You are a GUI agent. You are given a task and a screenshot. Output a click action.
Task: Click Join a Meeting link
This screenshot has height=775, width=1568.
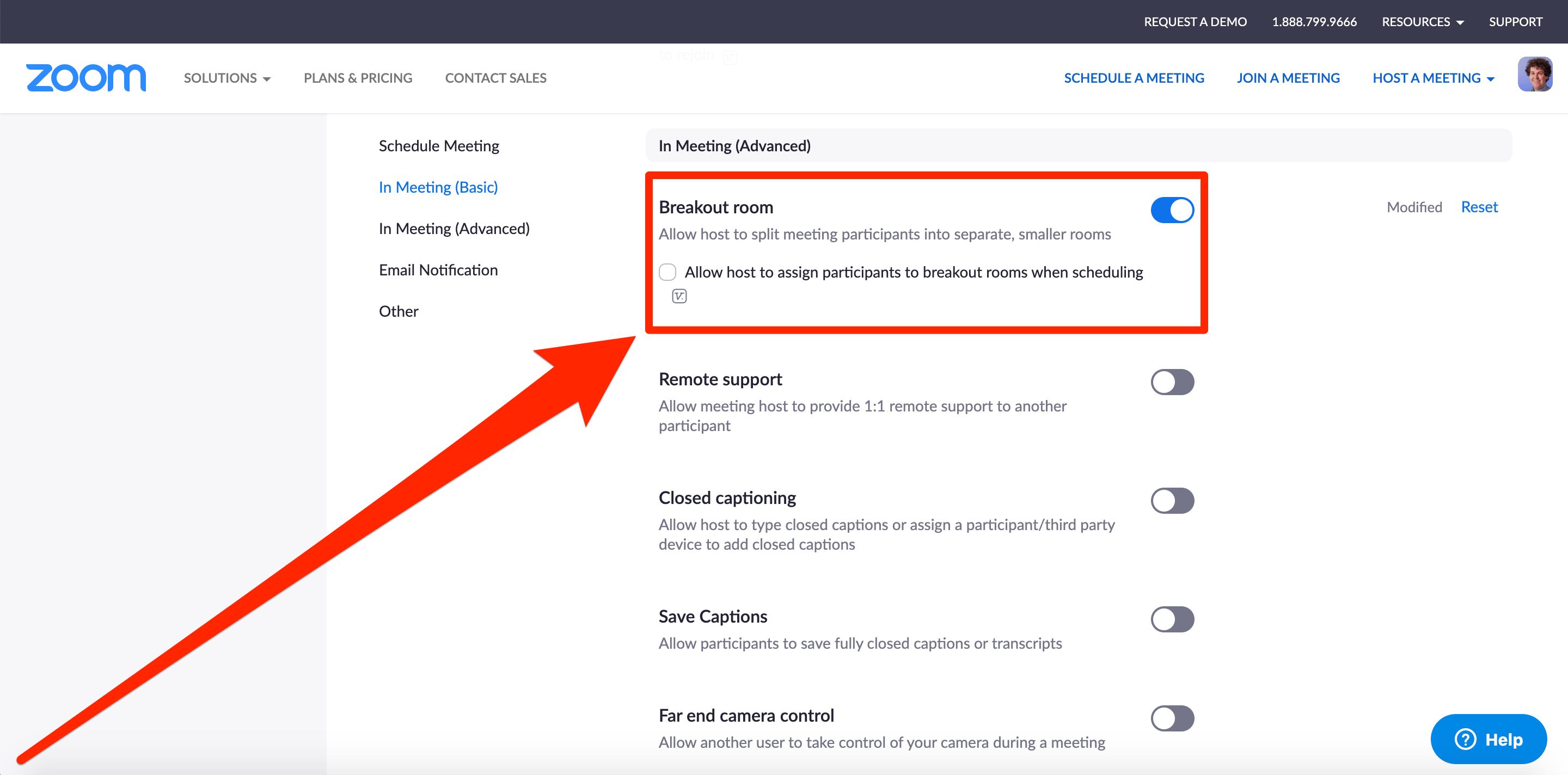tap(1288, 78)
